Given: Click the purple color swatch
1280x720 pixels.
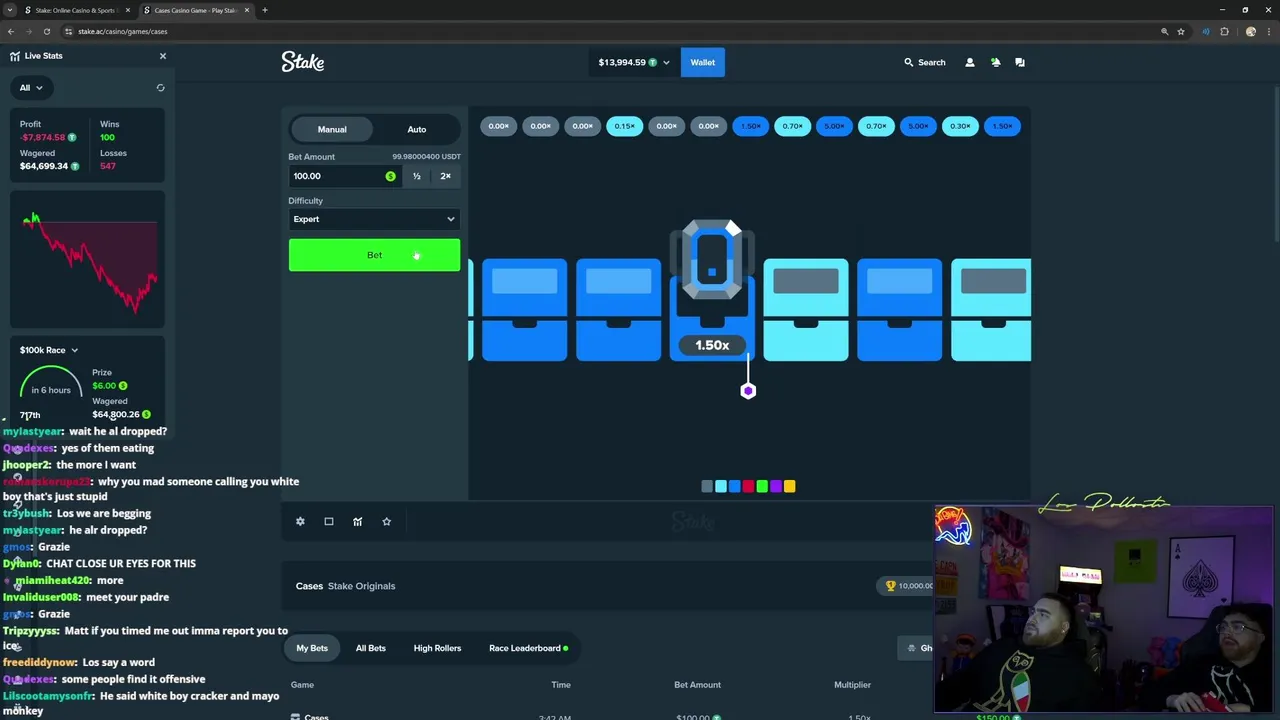Looking at the screenshot, I should (x=775, y=486).
